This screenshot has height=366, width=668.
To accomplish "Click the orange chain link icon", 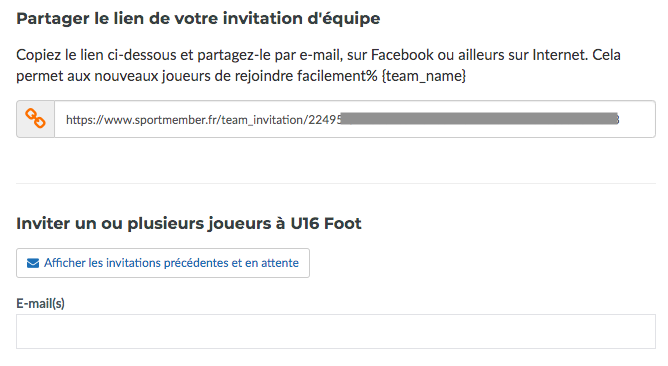I will coord(35,119).
